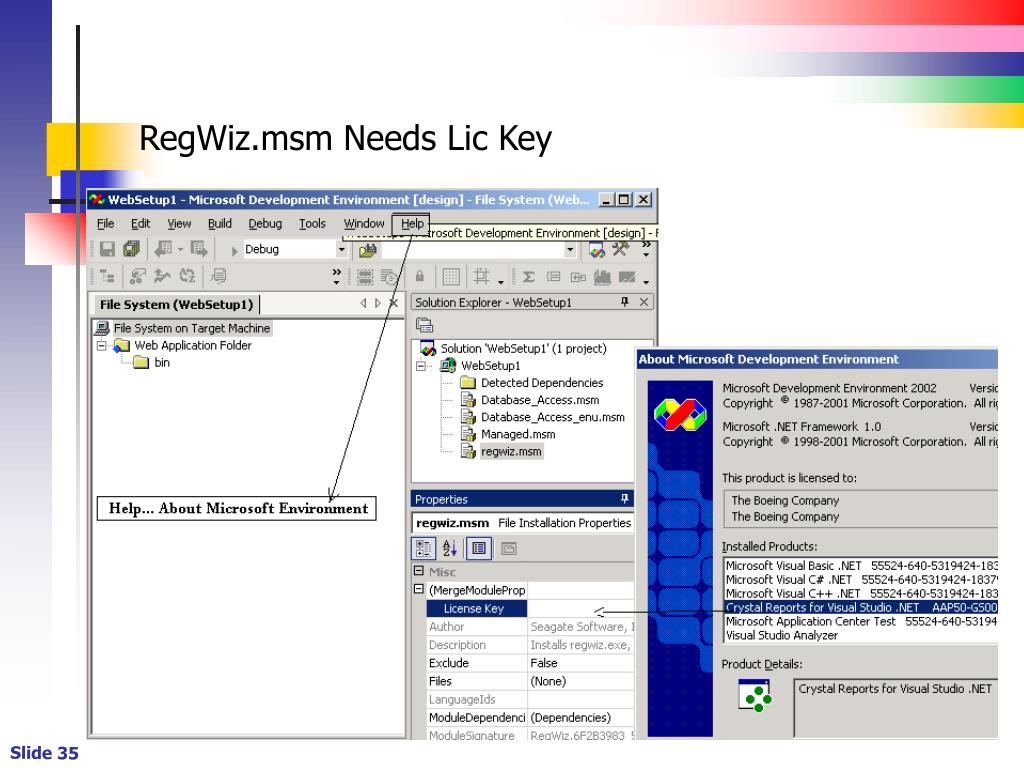Select Crystal Reports for Visual Studio .NET in Installed Products

point(861,607)
